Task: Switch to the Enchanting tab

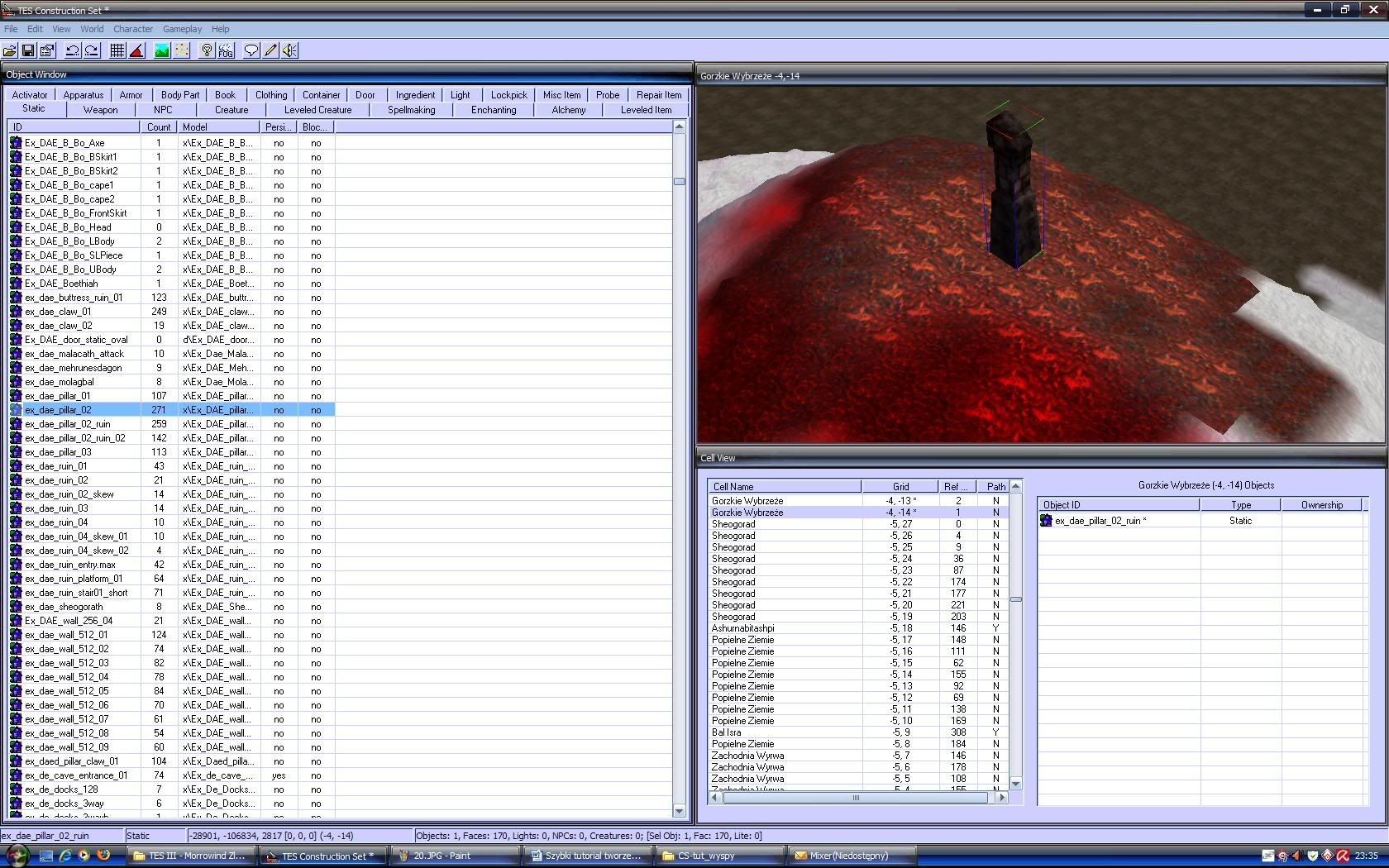Action: (494, 110)
